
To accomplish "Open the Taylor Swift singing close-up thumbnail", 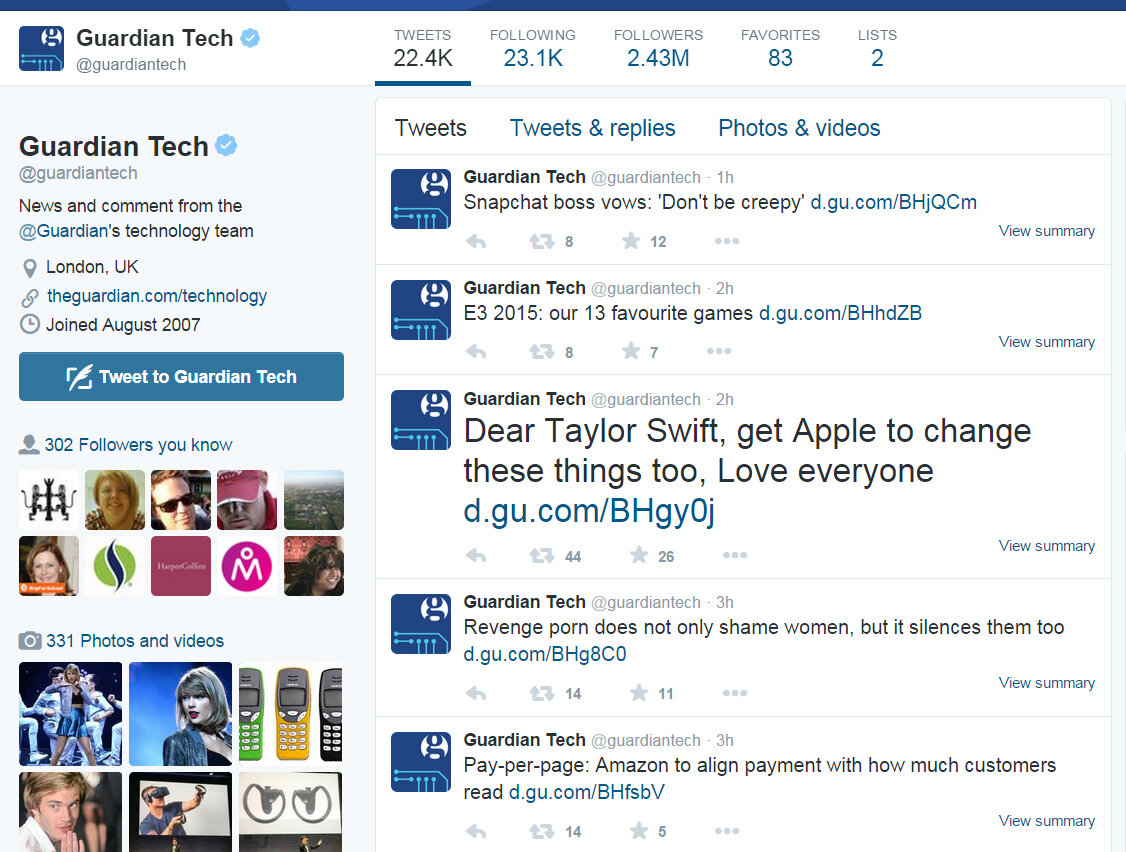I will [180, 713].
